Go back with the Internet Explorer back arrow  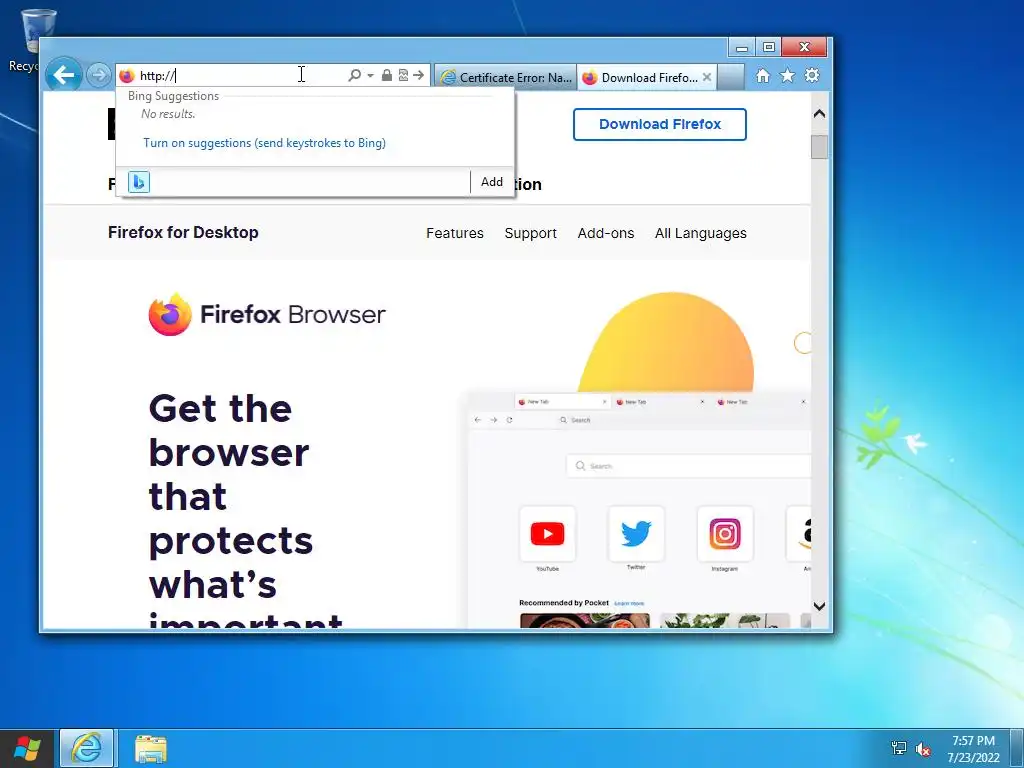pyautogui.click(x=63, y=75)
